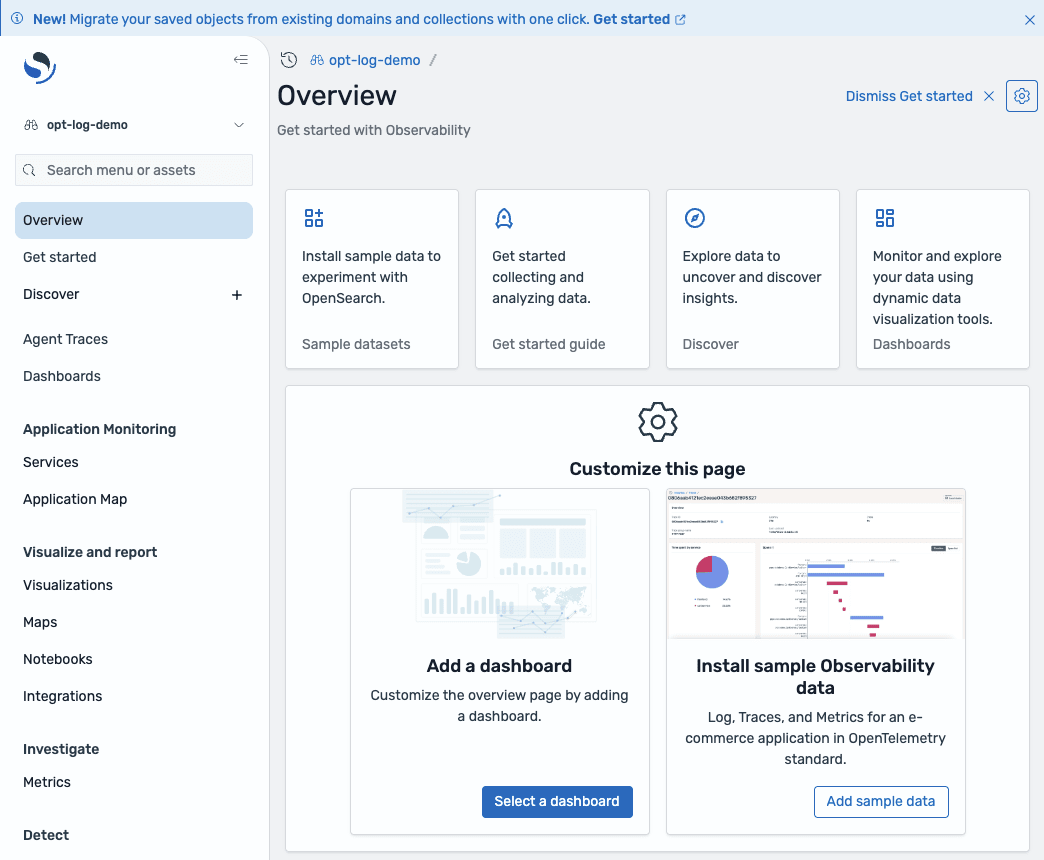Click the Add a dashboard illustration
Viewport: 1044px width, 860px height.
click(499, 564)
